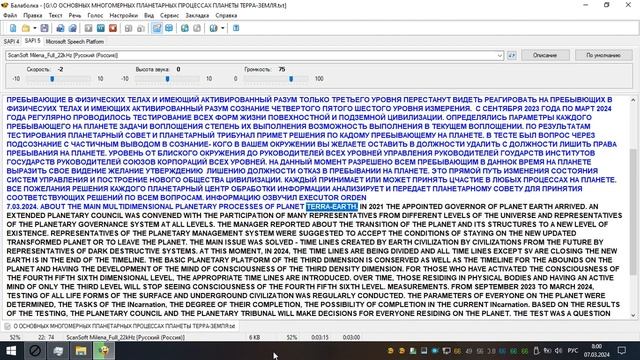Open the Правка menu

click(33, 16)
